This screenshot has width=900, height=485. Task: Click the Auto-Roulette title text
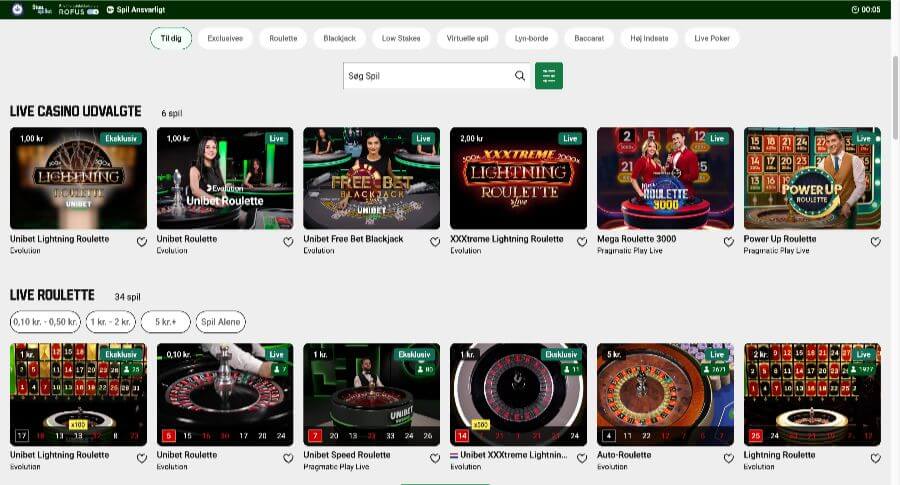tap(624, 455)
